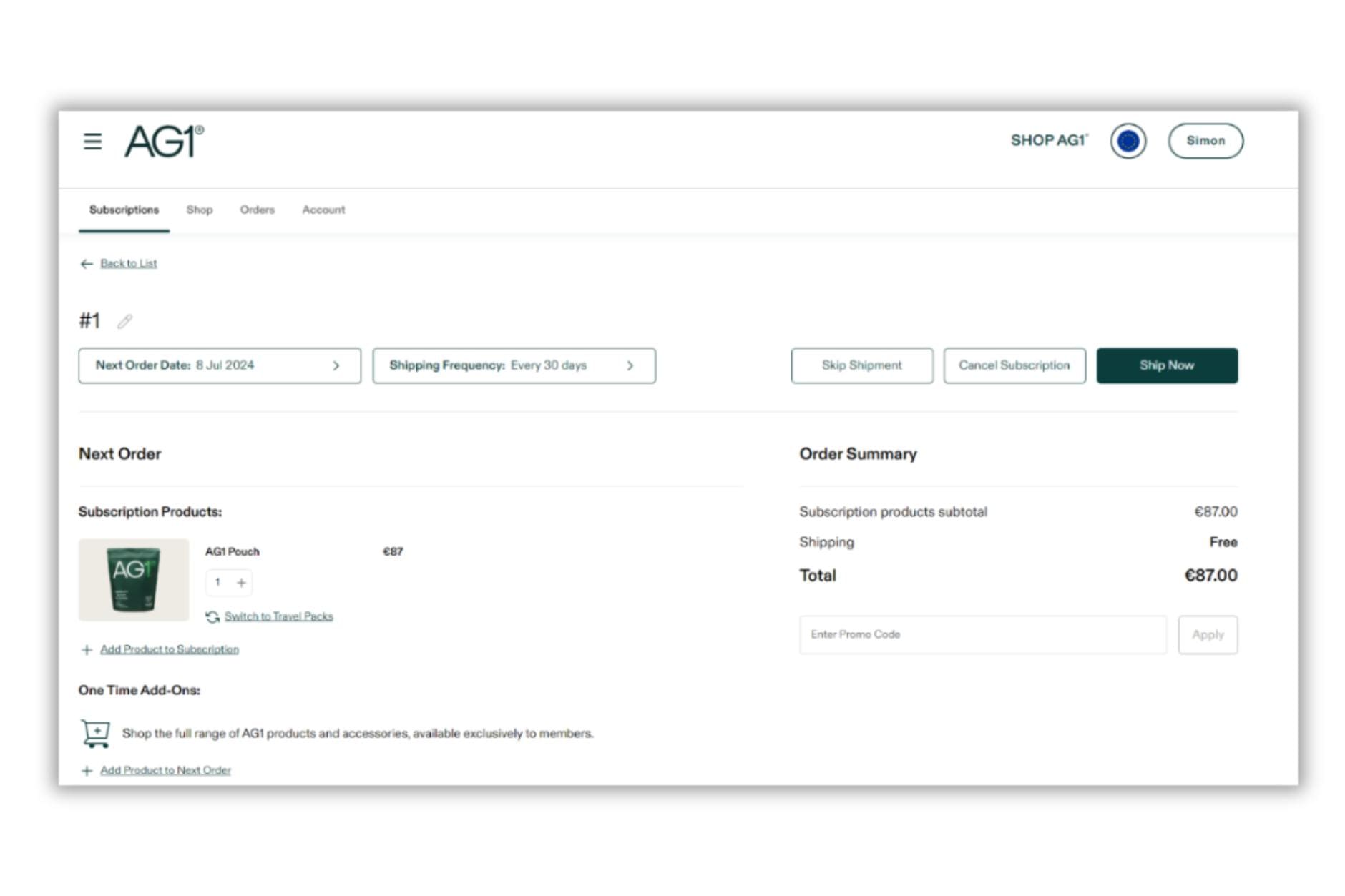Image resolution: width=1345 pixels, height=896 pixels.
Task: Click the Free shipping value
Action: tap(1223, 543)
